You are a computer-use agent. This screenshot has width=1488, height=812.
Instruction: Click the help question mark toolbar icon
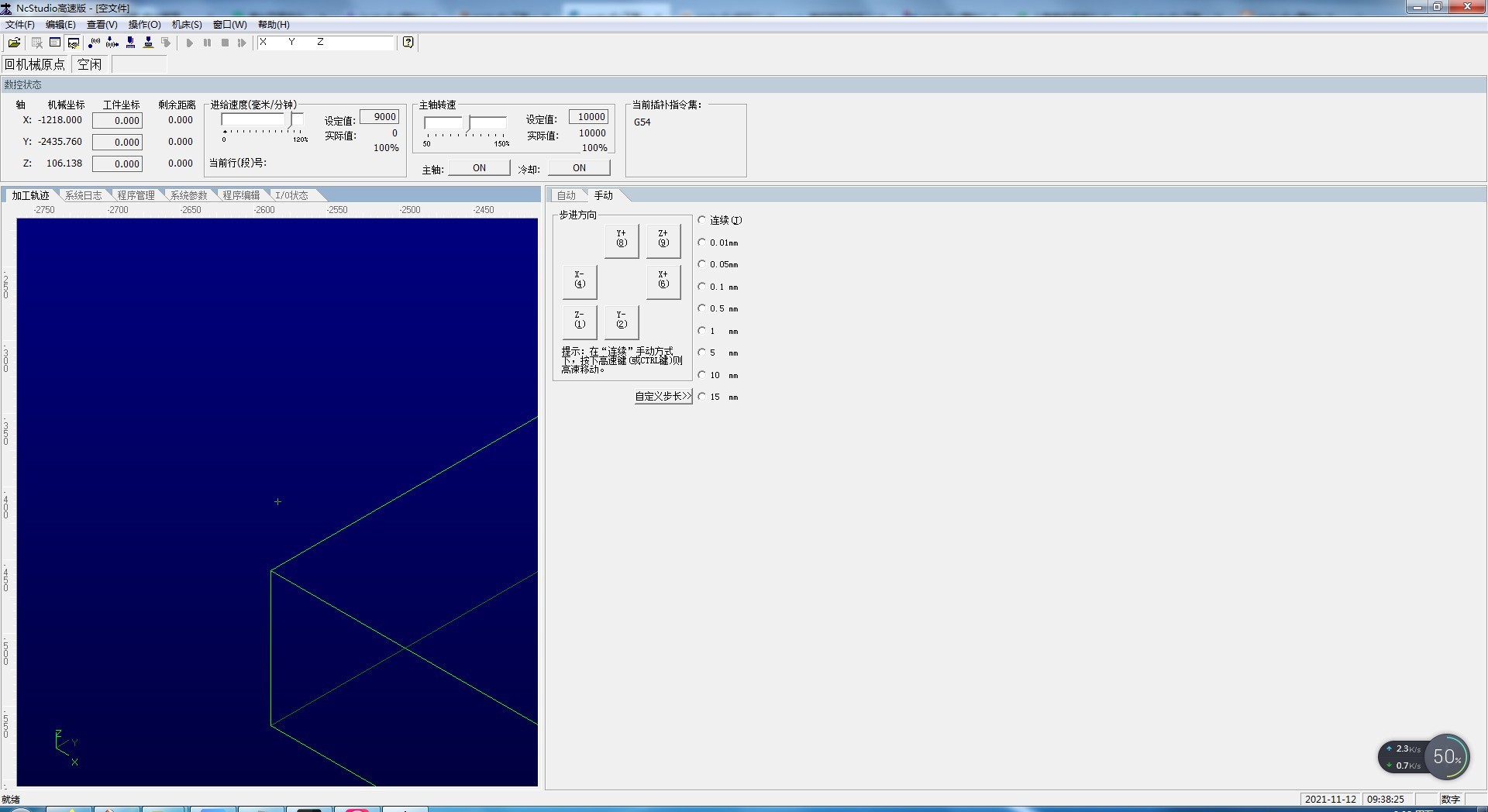408,43
